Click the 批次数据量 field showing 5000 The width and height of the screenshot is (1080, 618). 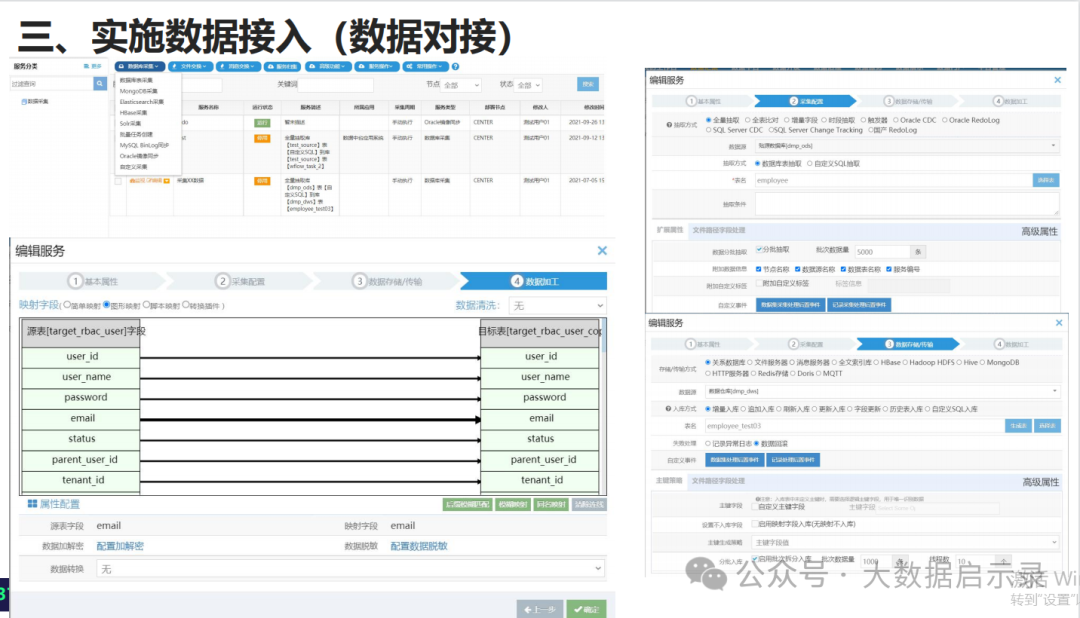(882, 251)
